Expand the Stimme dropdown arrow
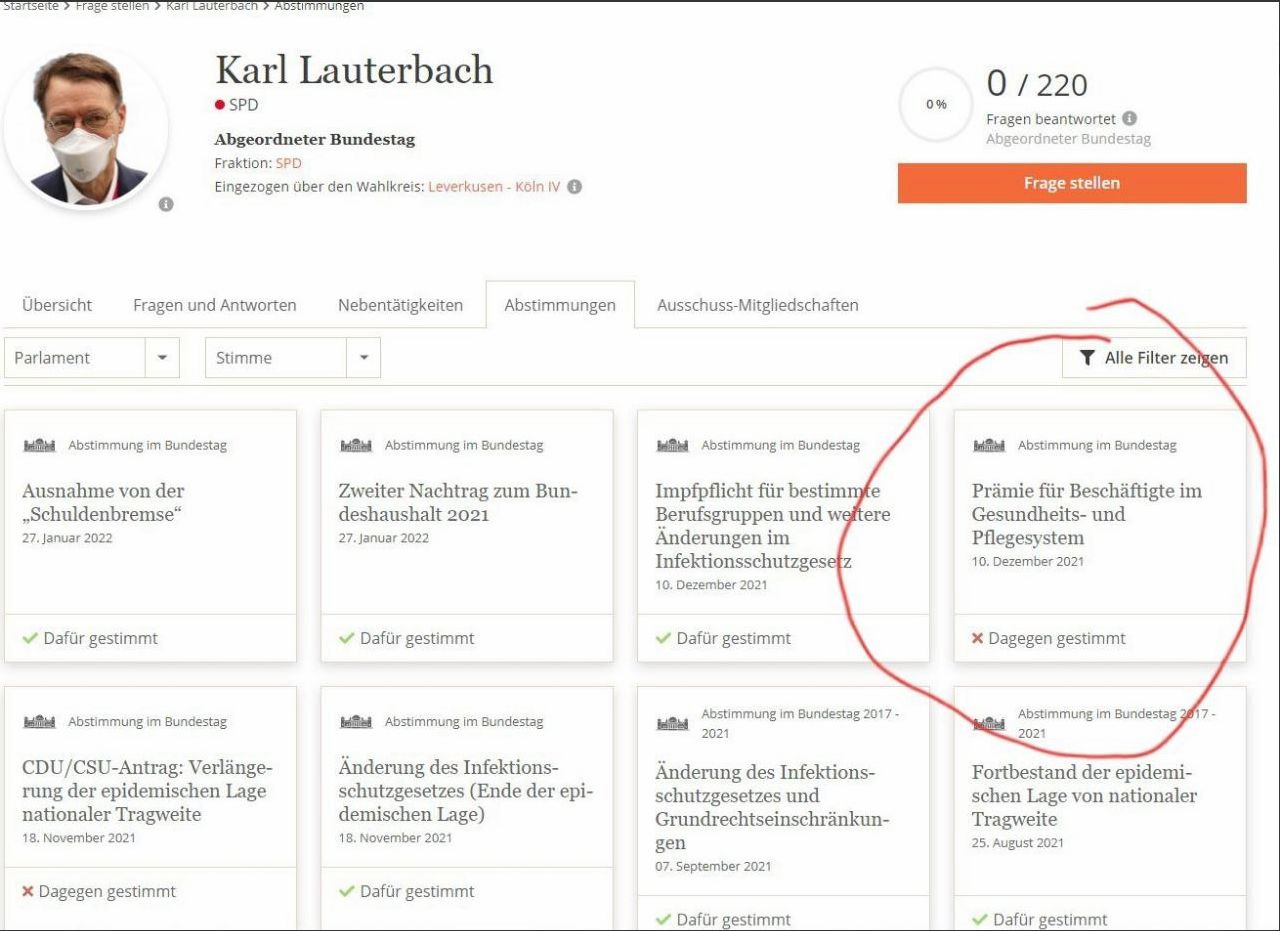The width and height of the screenshot is (1280, 931). click(363, 358)
